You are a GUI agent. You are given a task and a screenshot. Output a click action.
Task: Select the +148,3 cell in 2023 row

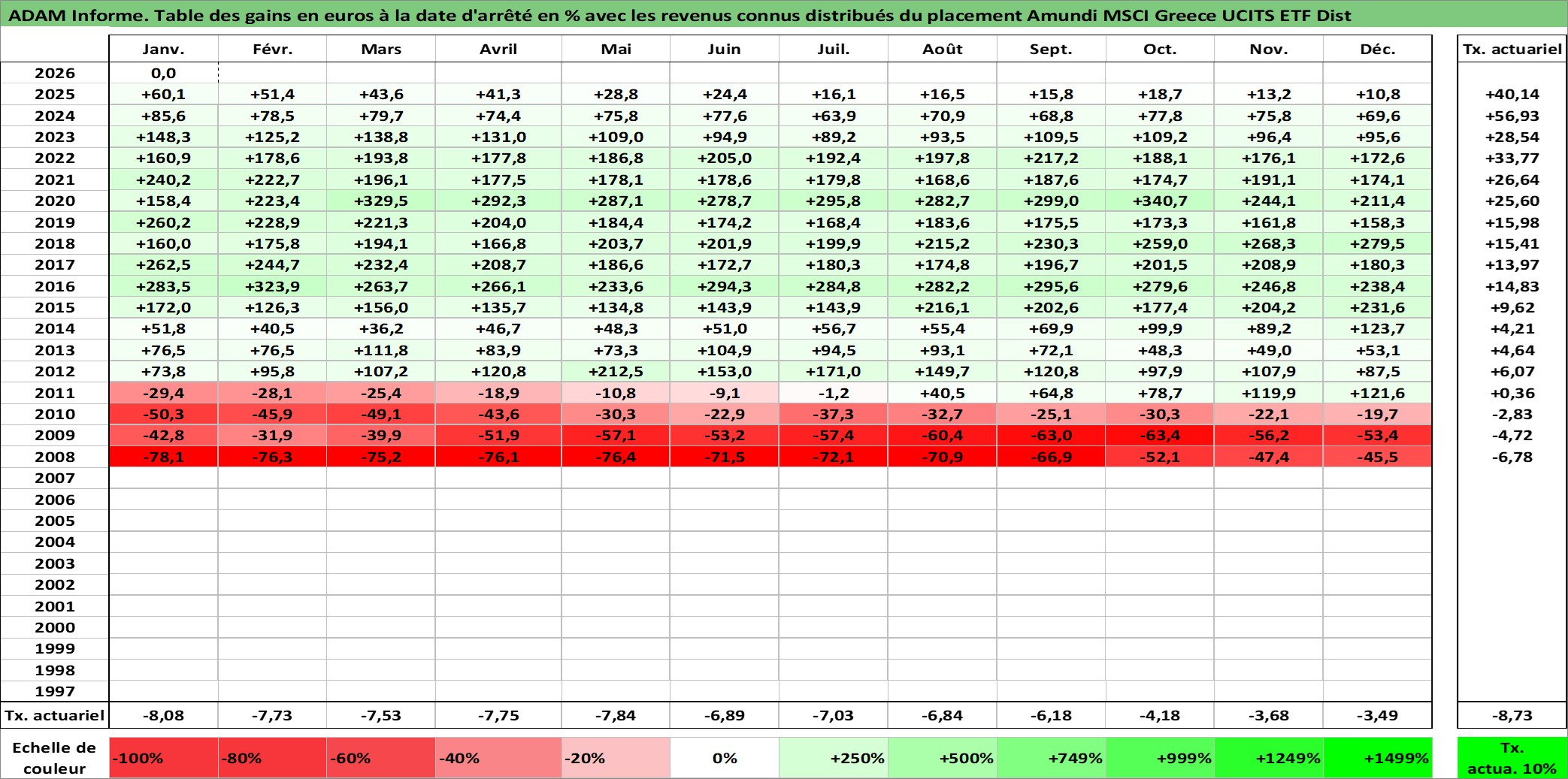pyautogui.click(x=163, y=137)
